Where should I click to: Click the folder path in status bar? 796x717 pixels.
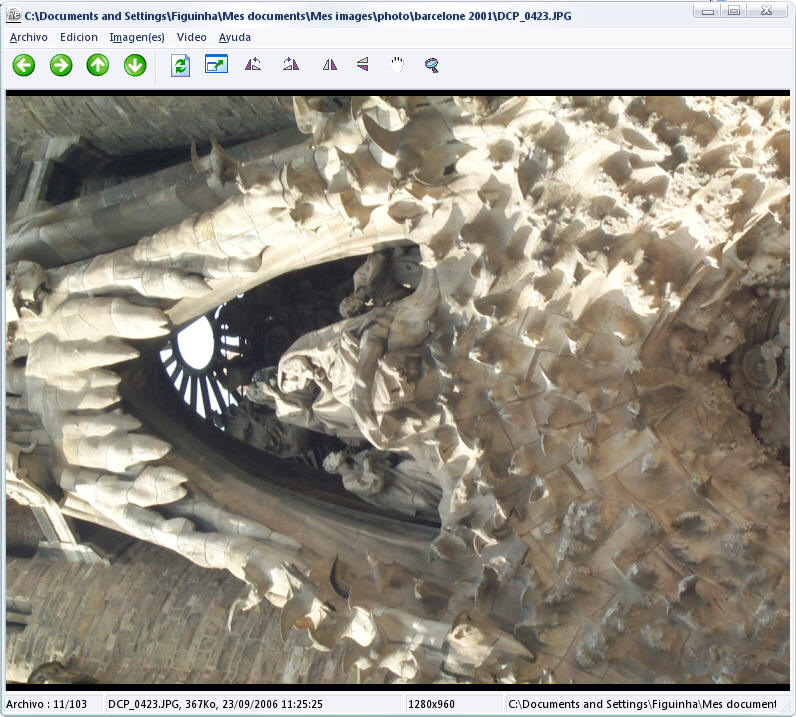tap(642, 704)
